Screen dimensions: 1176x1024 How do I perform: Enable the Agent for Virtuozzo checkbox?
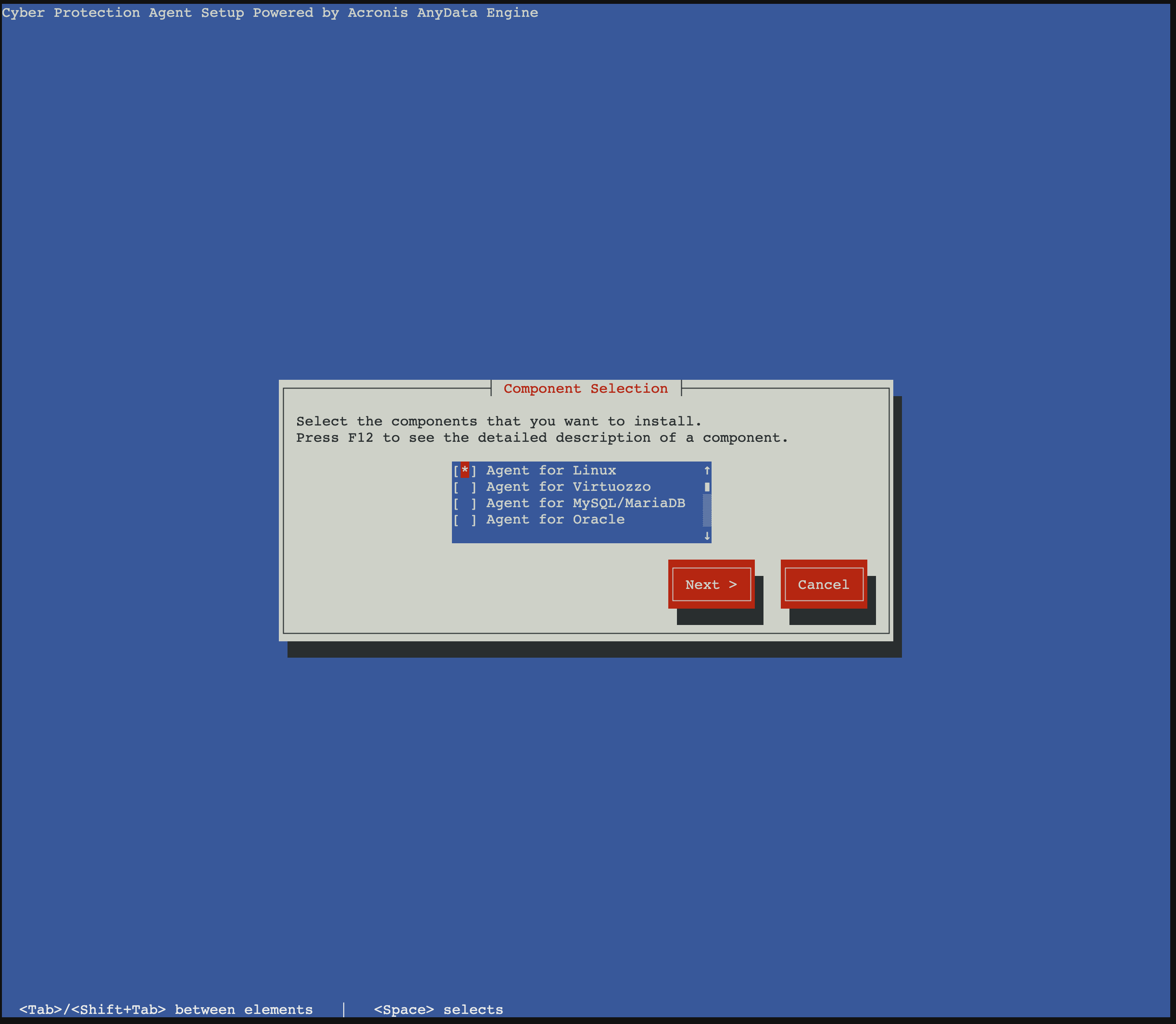click(464, 487)
